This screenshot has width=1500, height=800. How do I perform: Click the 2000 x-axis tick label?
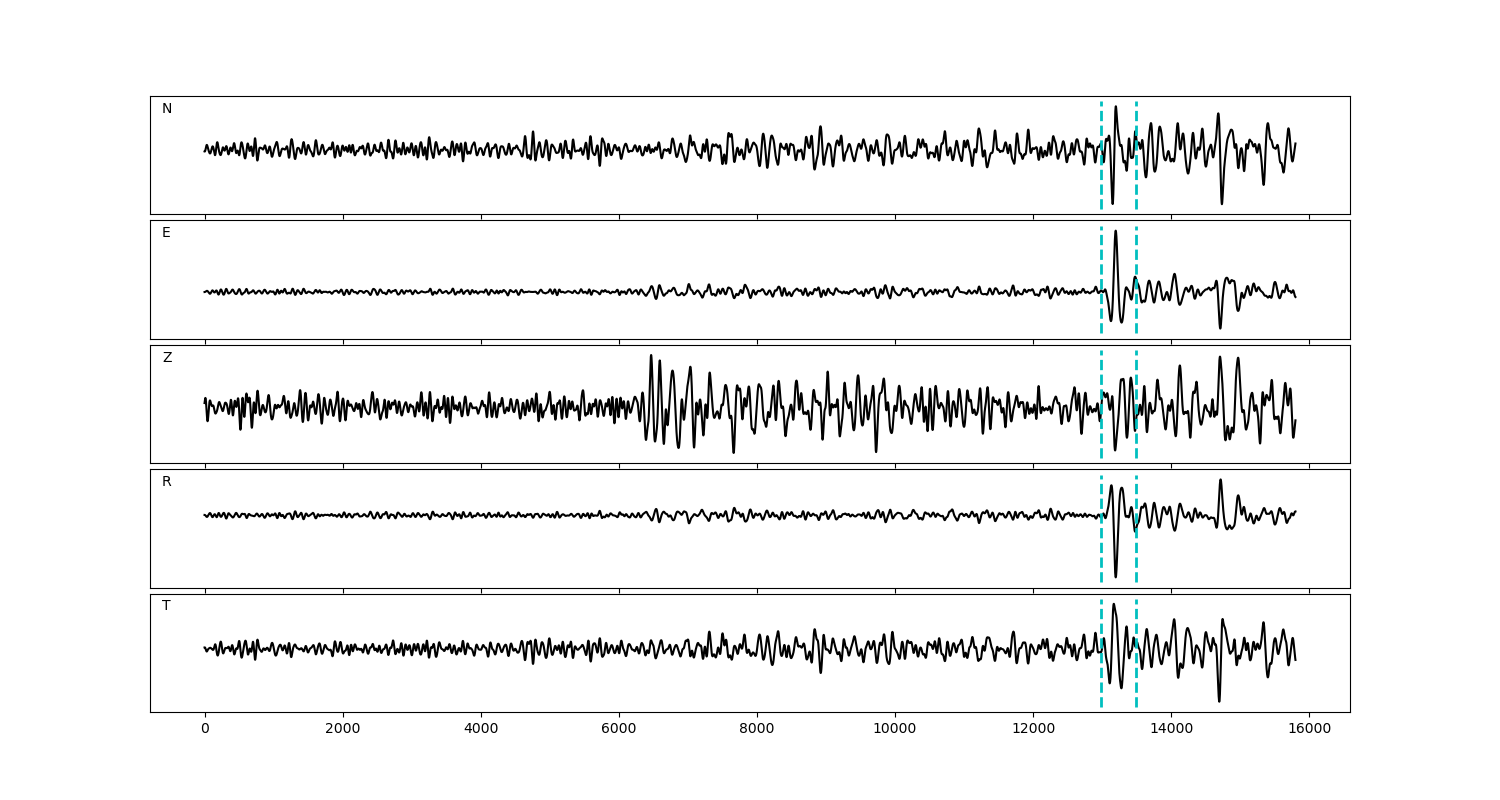pyautogui.click(x=343, y=730)
